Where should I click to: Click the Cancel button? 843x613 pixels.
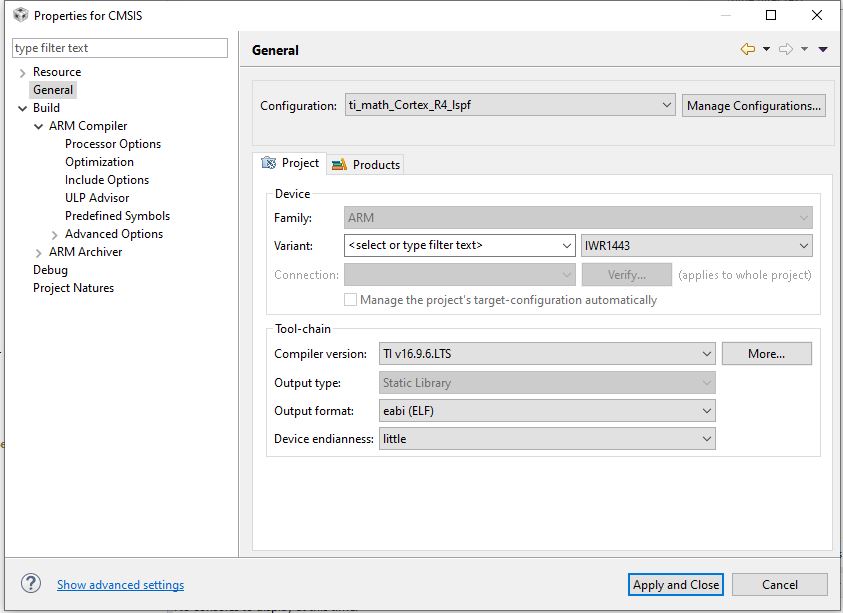click(780, 585)
